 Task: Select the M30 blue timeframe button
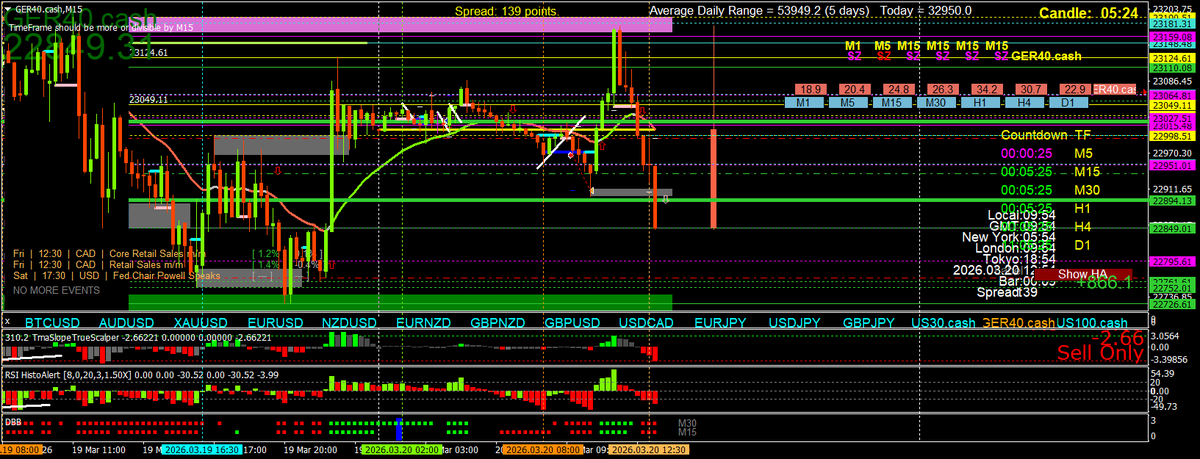pyautogui.click(x=936, y=103)
